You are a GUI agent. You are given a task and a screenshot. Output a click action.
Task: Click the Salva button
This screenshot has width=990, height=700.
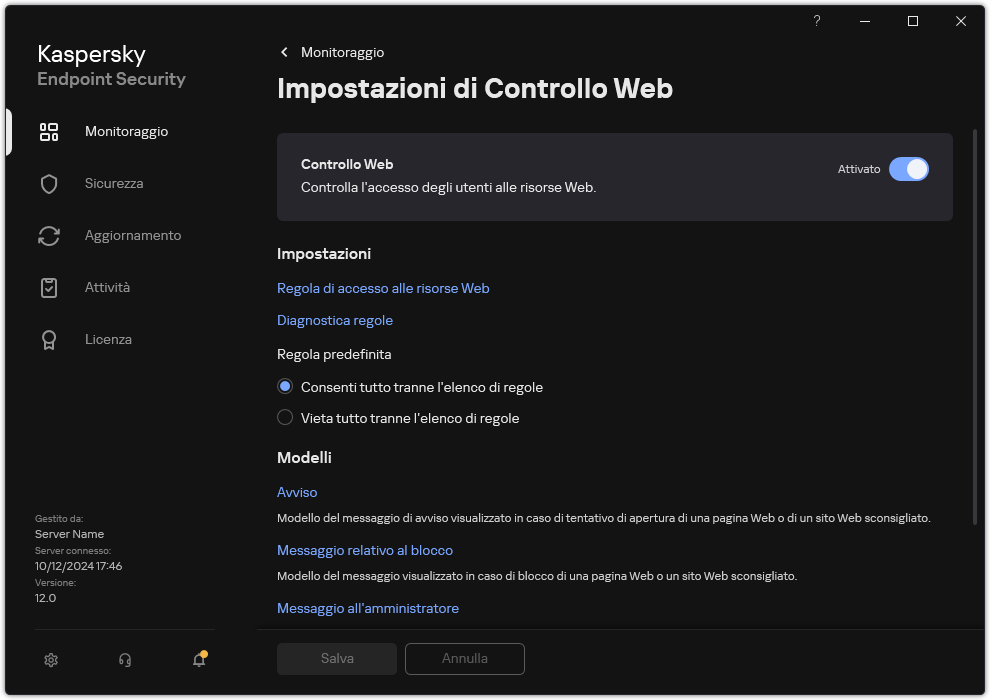336,658
